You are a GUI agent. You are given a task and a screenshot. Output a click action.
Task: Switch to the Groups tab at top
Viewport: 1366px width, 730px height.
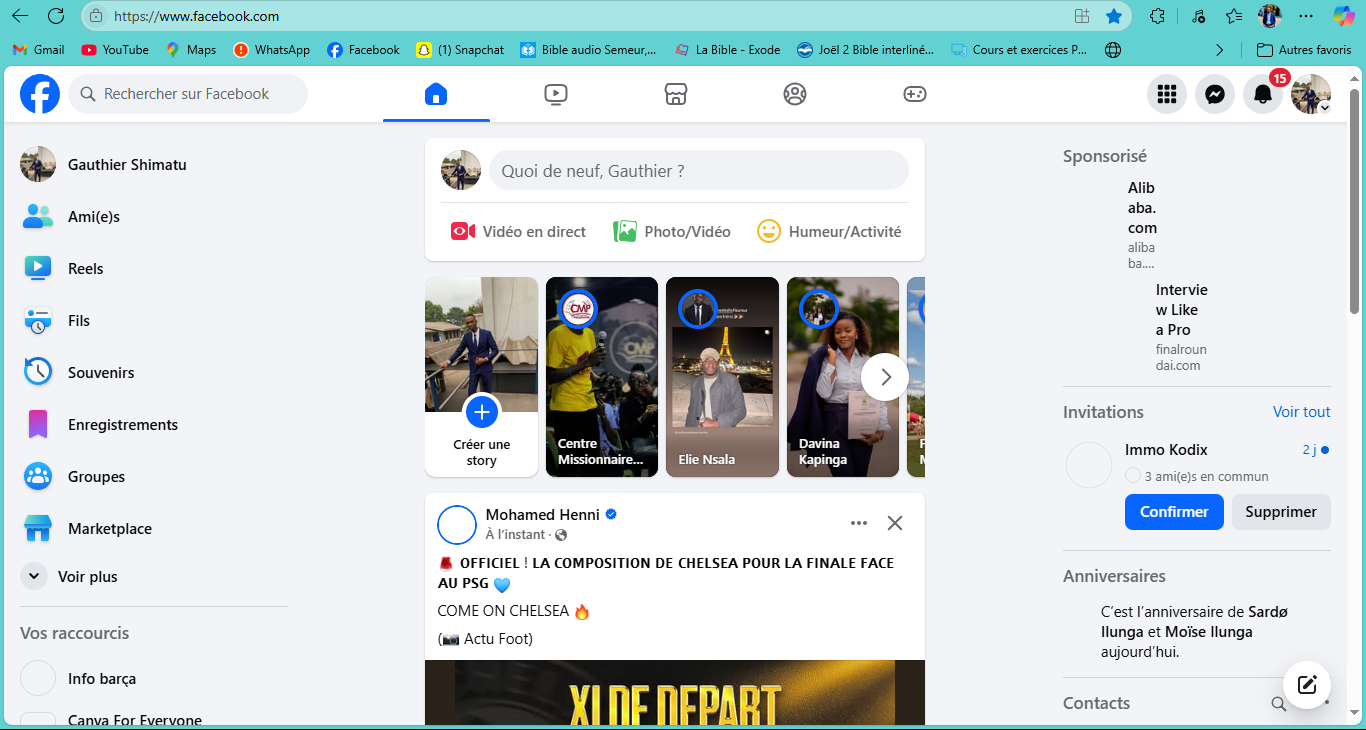794,93
